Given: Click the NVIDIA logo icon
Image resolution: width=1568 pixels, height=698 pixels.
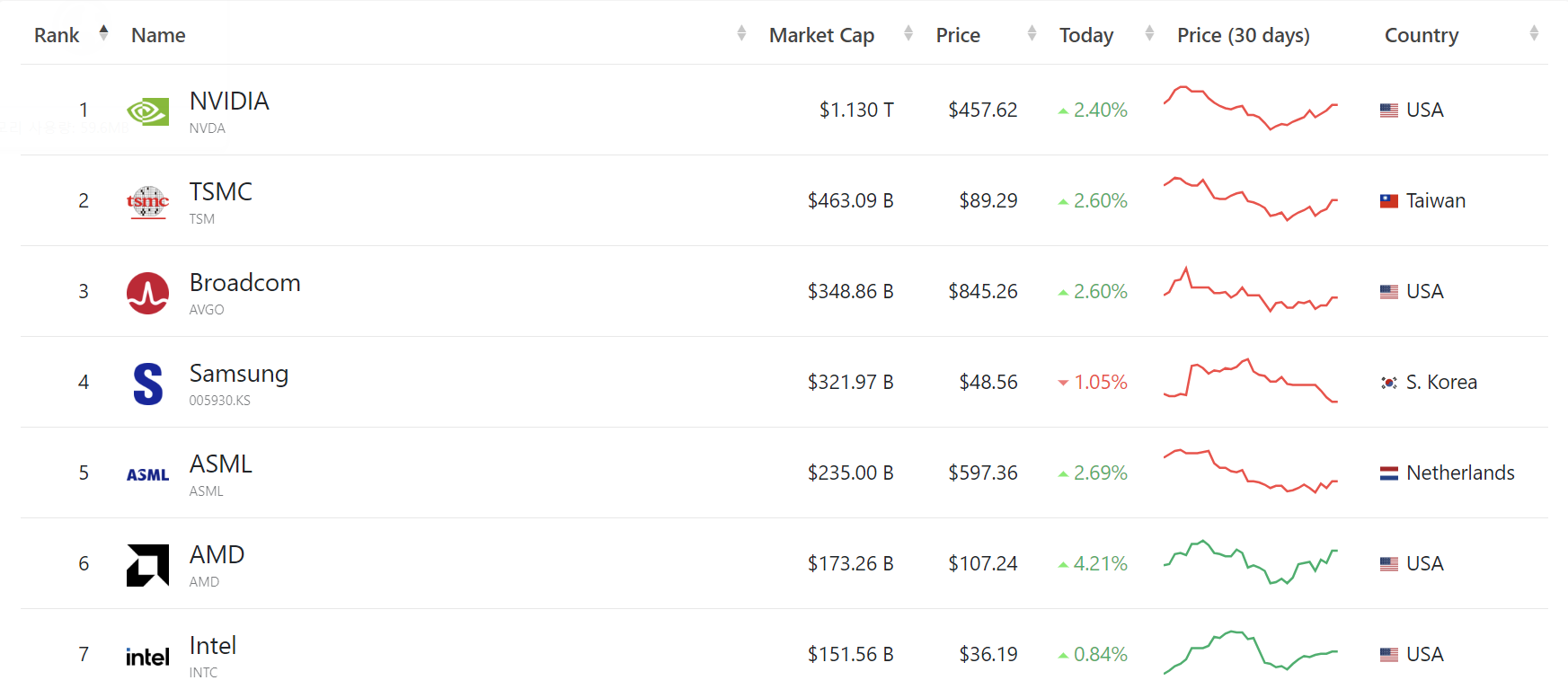Looking at the screenshot, I should point(147,111).
